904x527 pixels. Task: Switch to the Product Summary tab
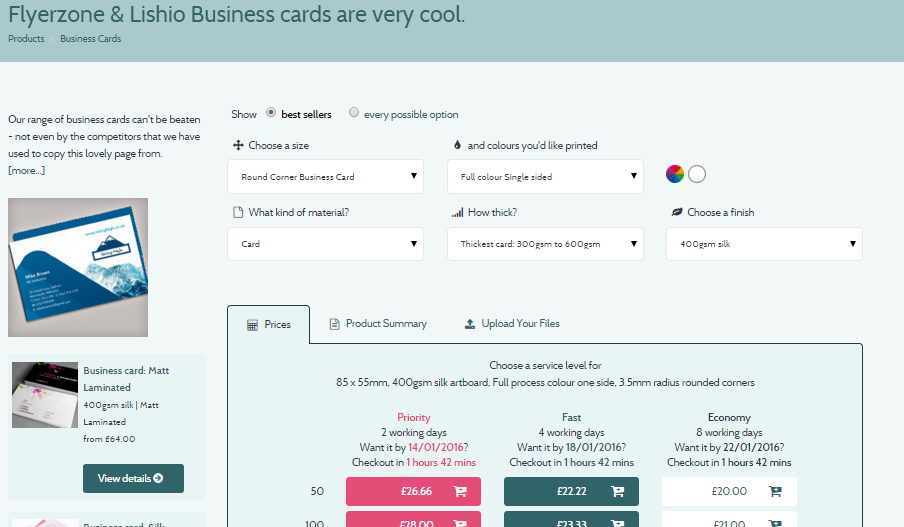[x=378, y=324]
